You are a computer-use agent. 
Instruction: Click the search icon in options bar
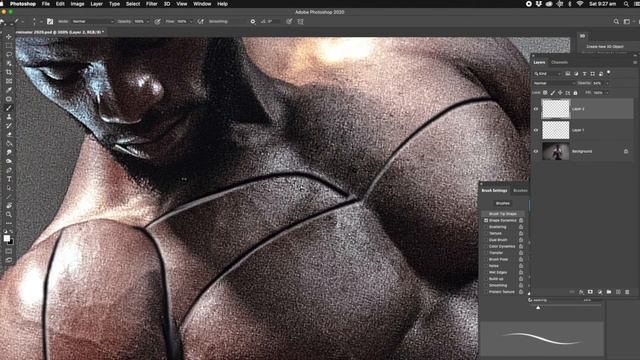pyautogui.click(x=616, y=21)
